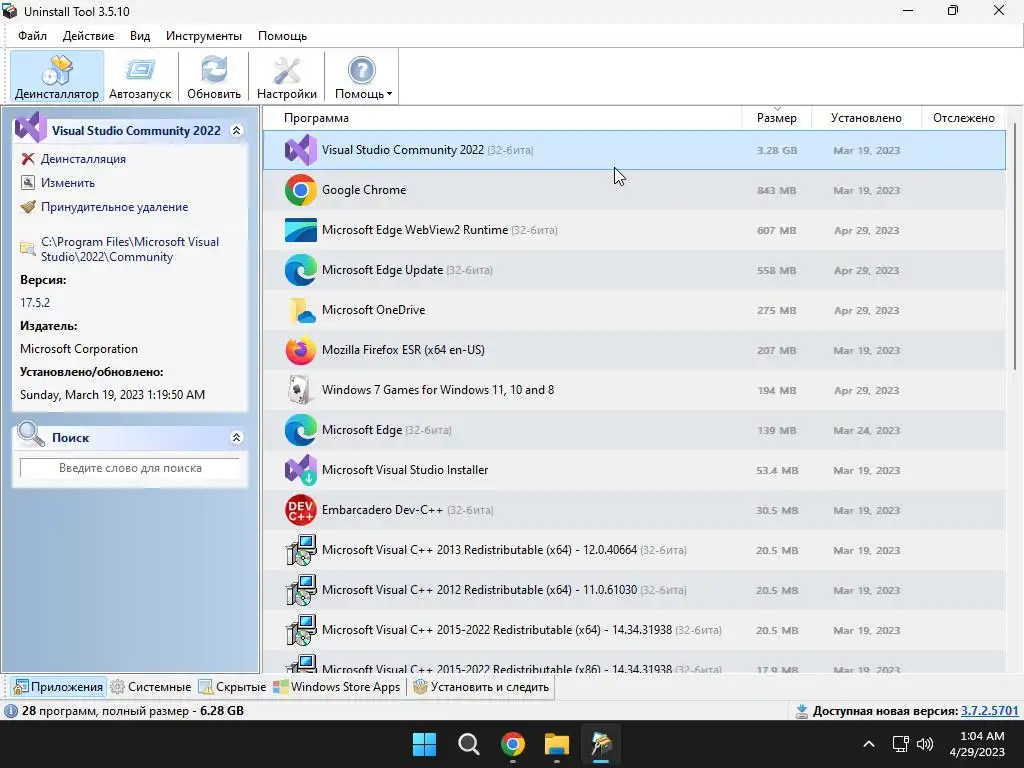
Task: Open the network icon in system tray
Action: (901, 744)
